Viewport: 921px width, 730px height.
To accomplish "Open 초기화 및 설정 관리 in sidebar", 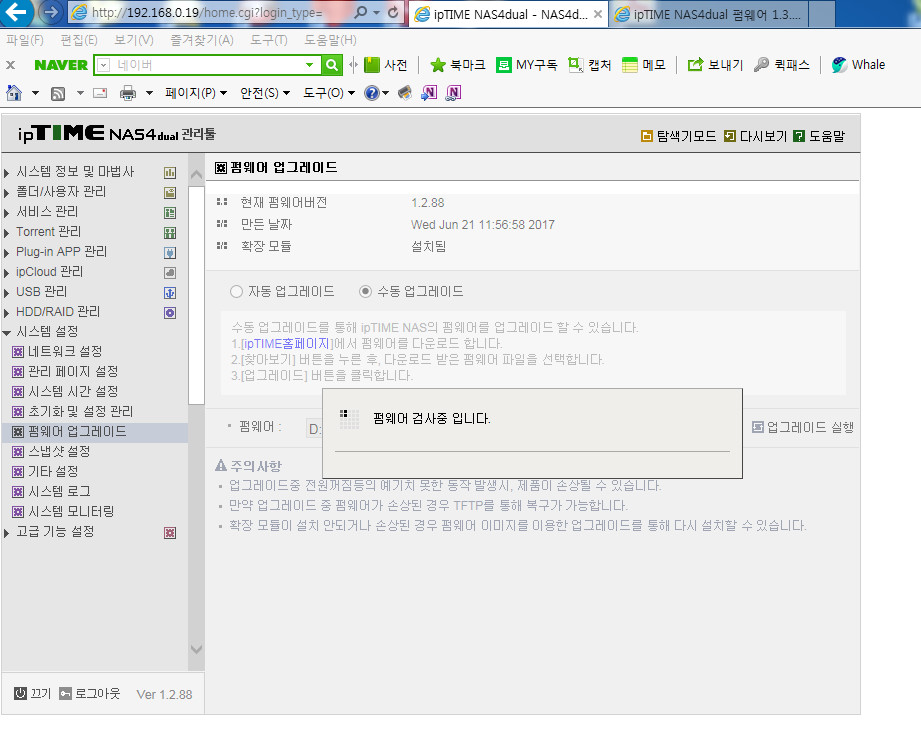I will [80, 411].
